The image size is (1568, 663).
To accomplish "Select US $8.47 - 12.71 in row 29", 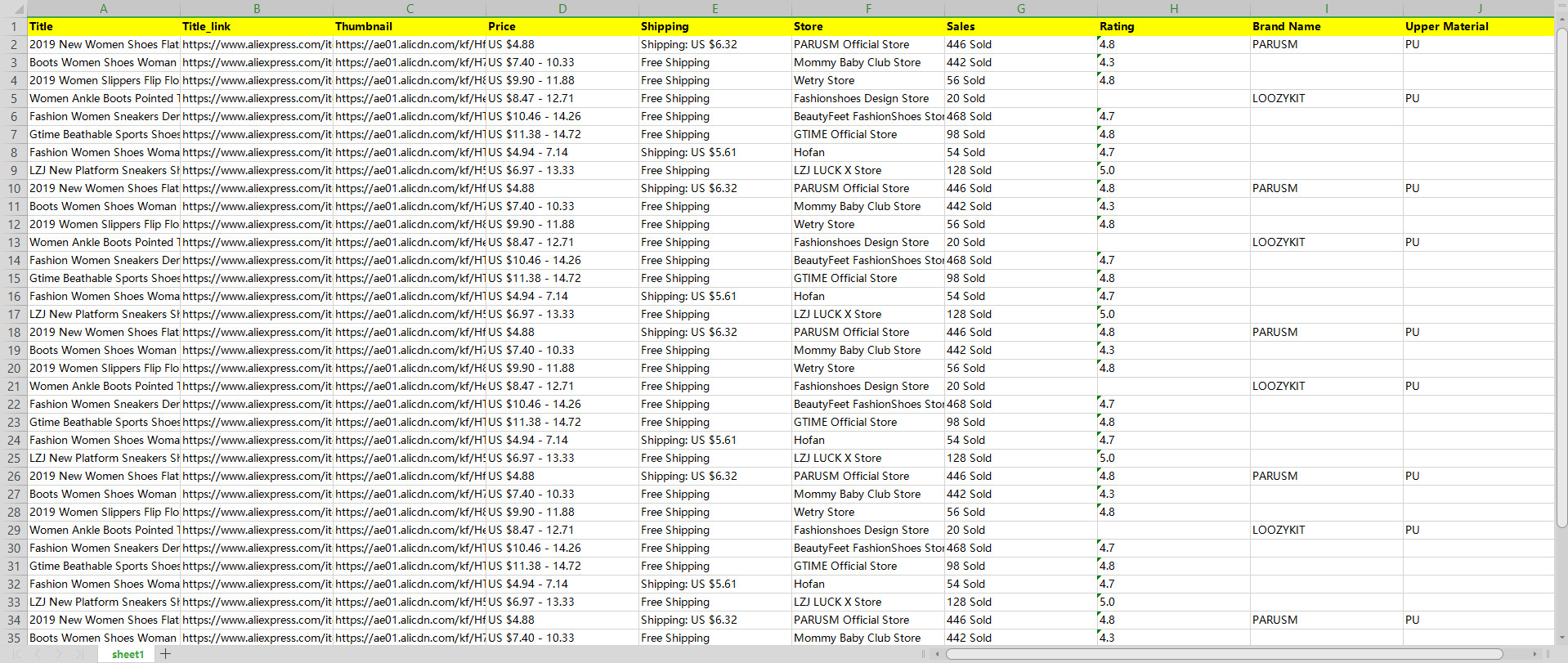I will (562, 530).
